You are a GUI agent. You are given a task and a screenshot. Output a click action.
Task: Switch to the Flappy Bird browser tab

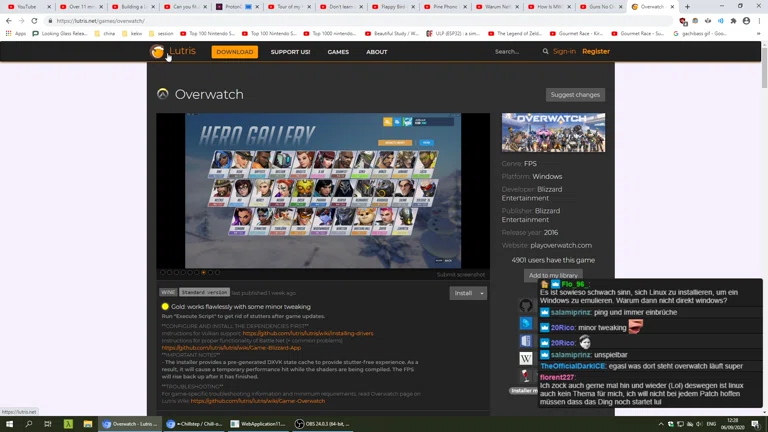click(x=392, y=7)
